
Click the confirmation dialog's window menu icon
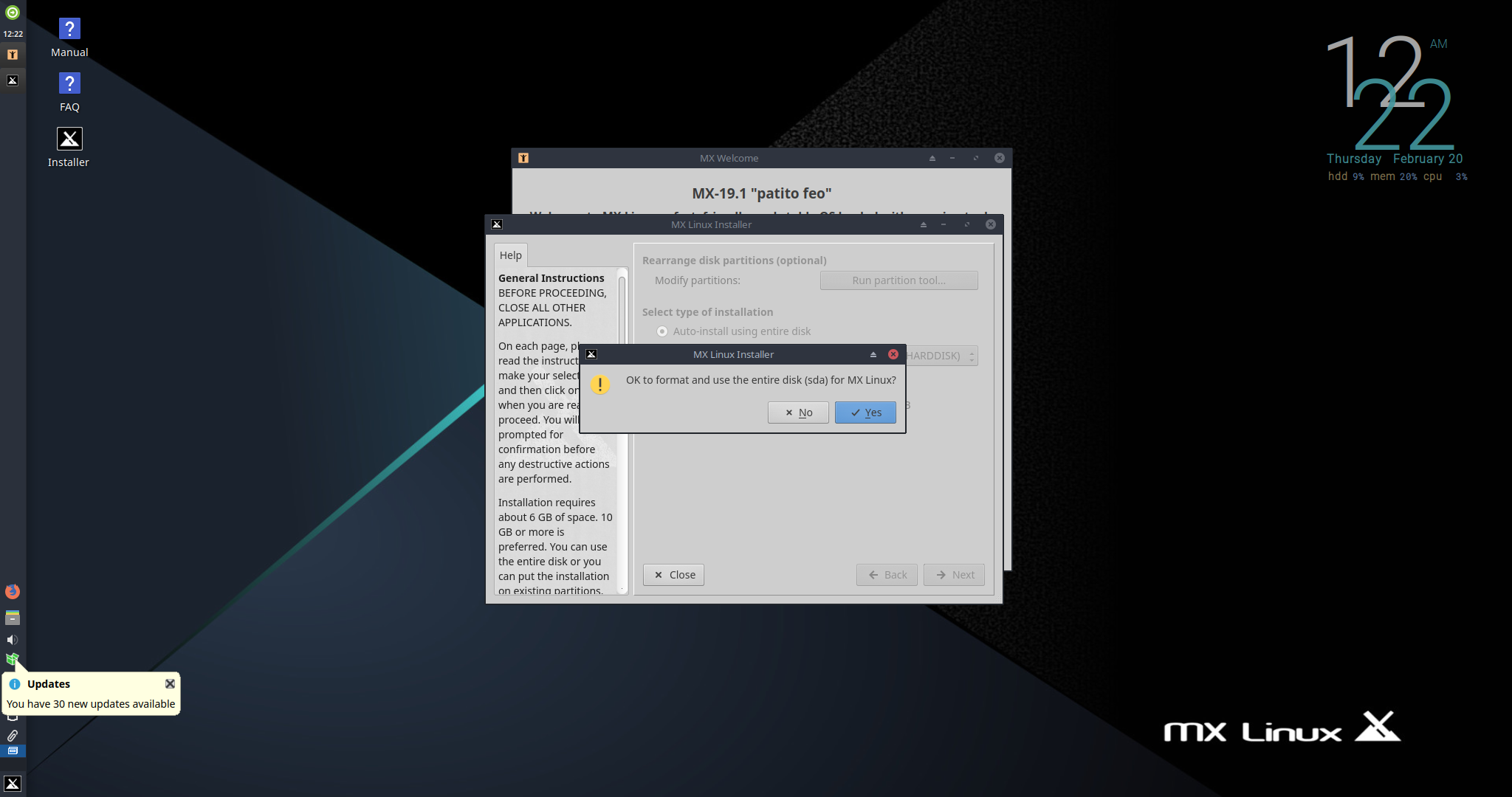(591, 354)
